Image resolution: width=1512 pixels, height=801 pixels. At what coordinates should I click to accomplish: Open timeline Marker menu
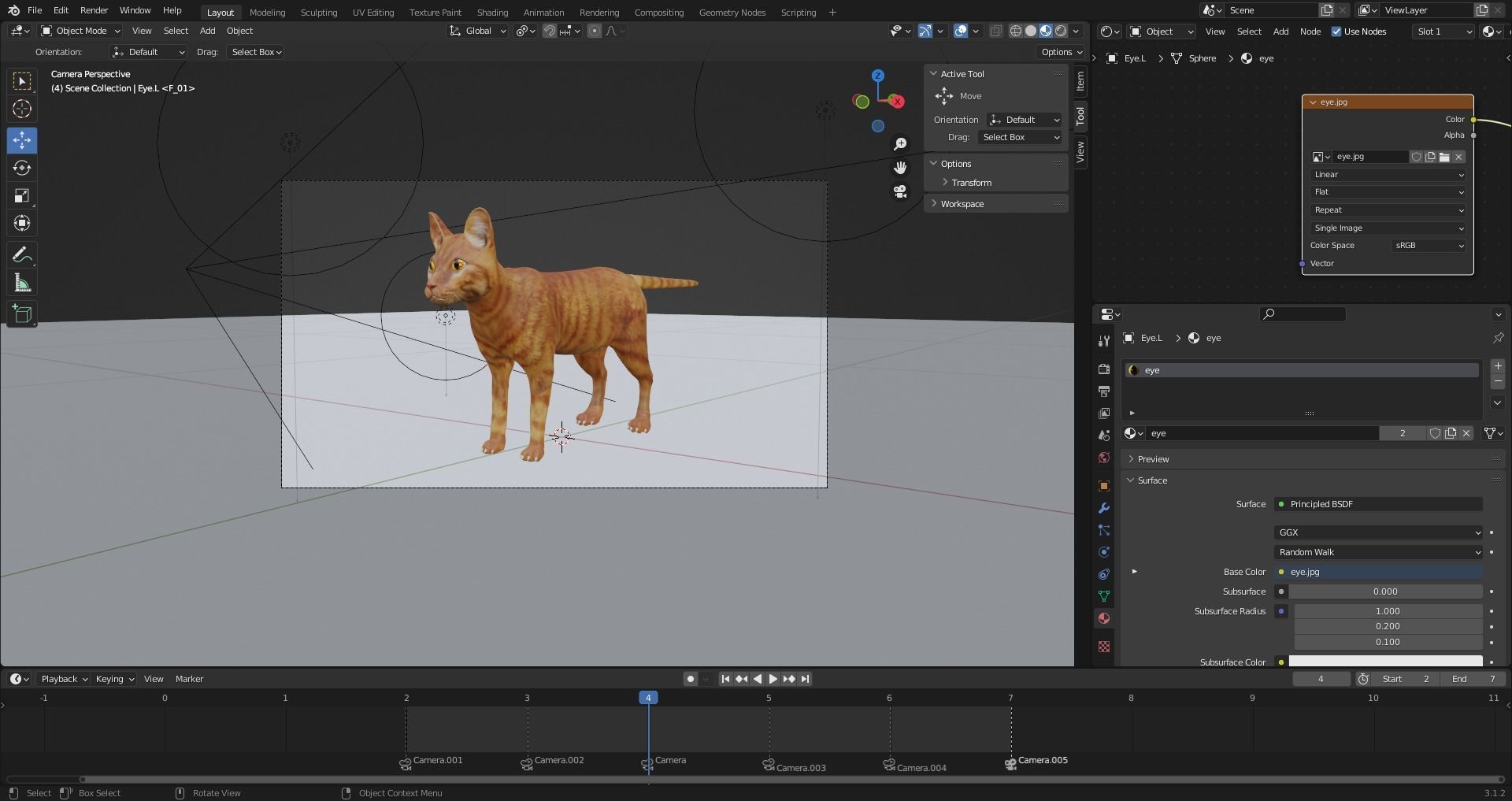(189, 679)
